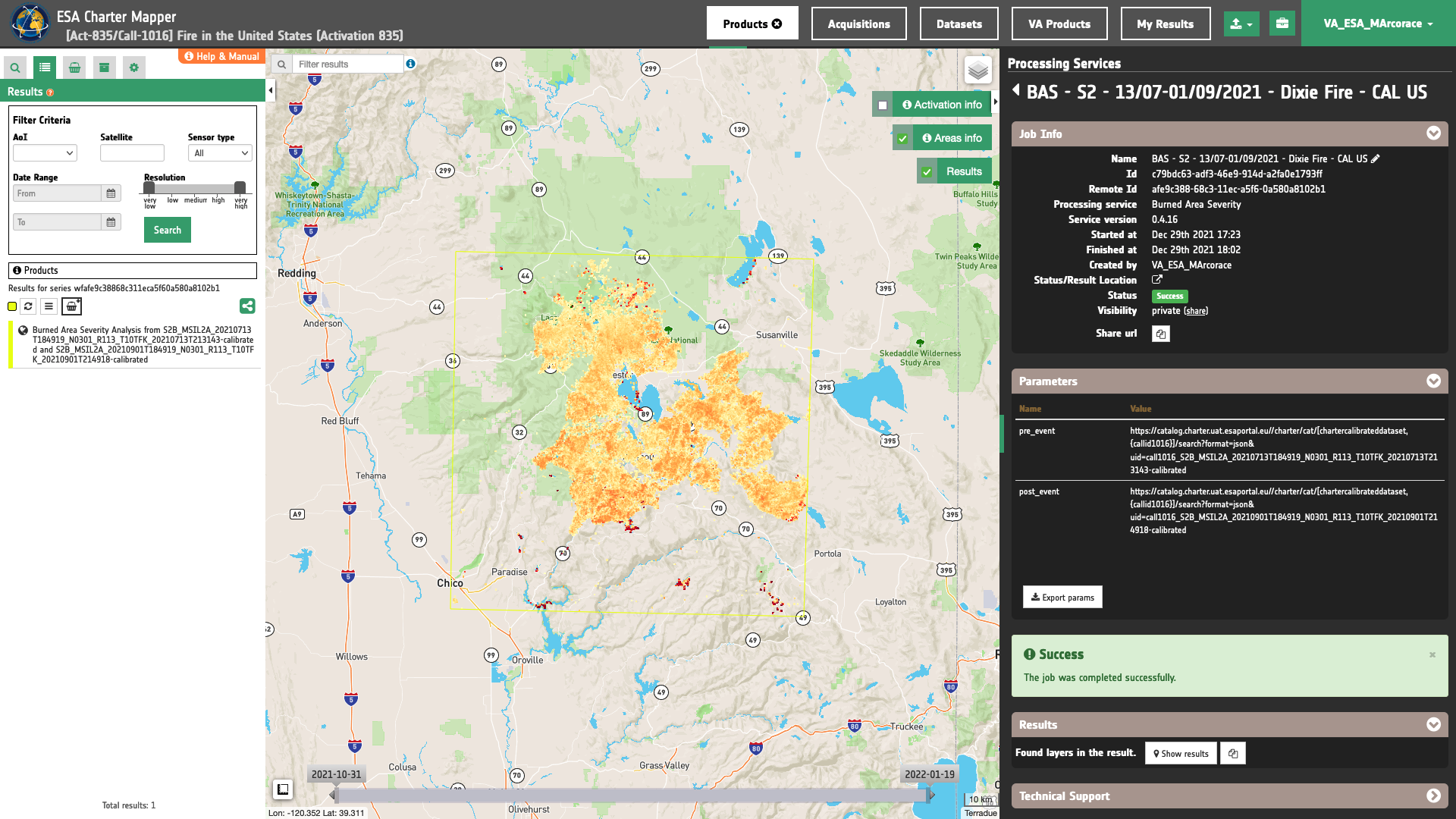Viewport: 1456px width, 819px height.
Task: Open the From date calendar picker
Action: coord(111,193)
